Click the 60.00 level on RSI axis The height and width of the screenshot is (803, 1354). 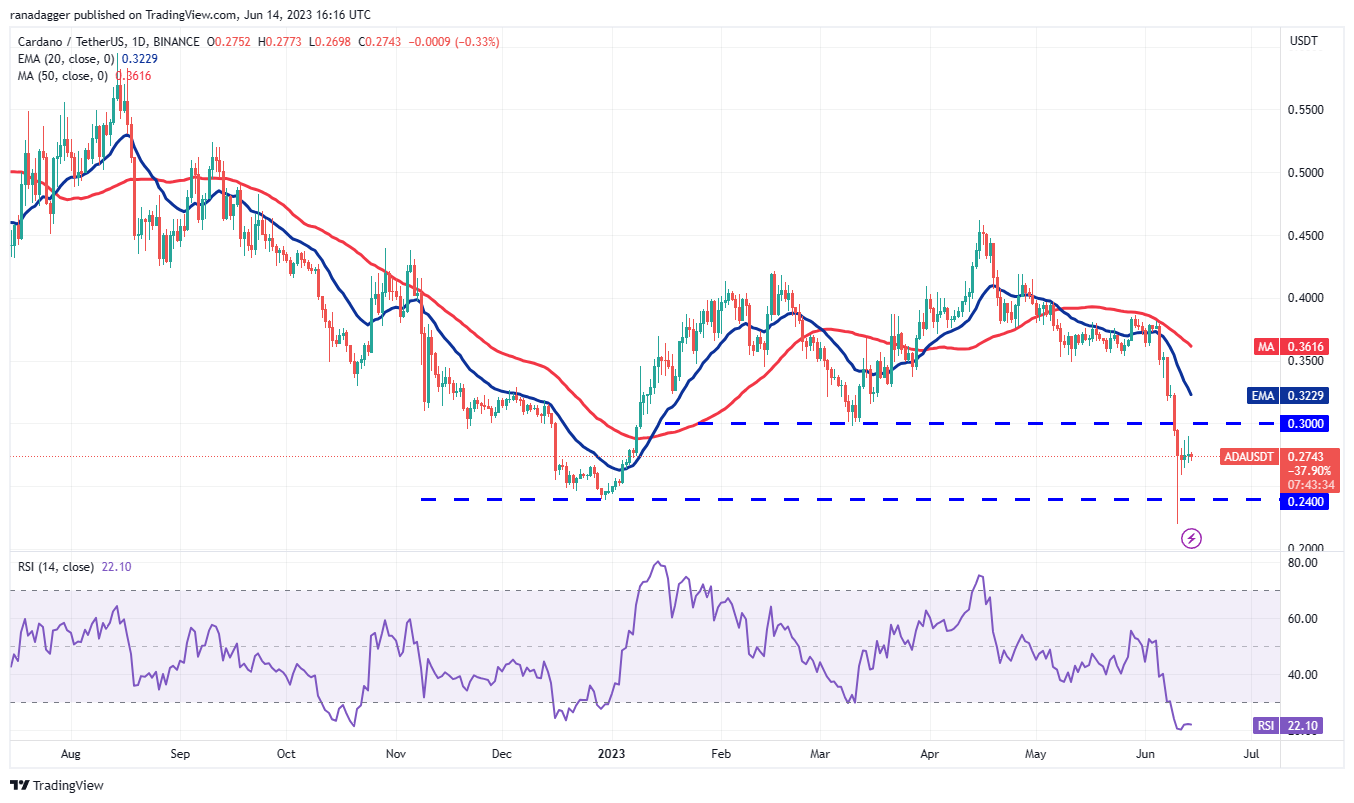(1303, 619)
